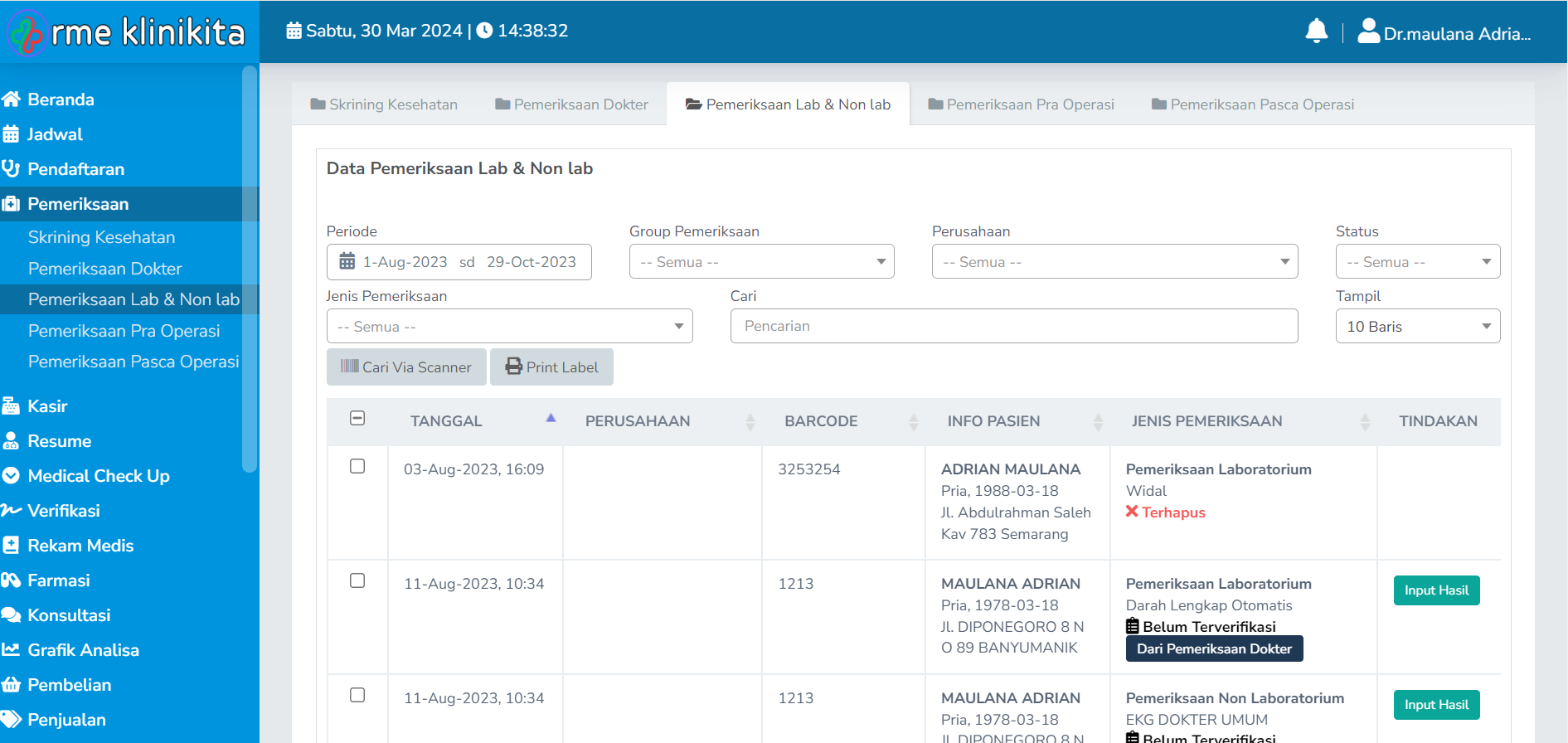Select checkbox for Darah Lengkap Otomatis row
This screenshot has height=743, width=1568.
click(x=357, y=580)
